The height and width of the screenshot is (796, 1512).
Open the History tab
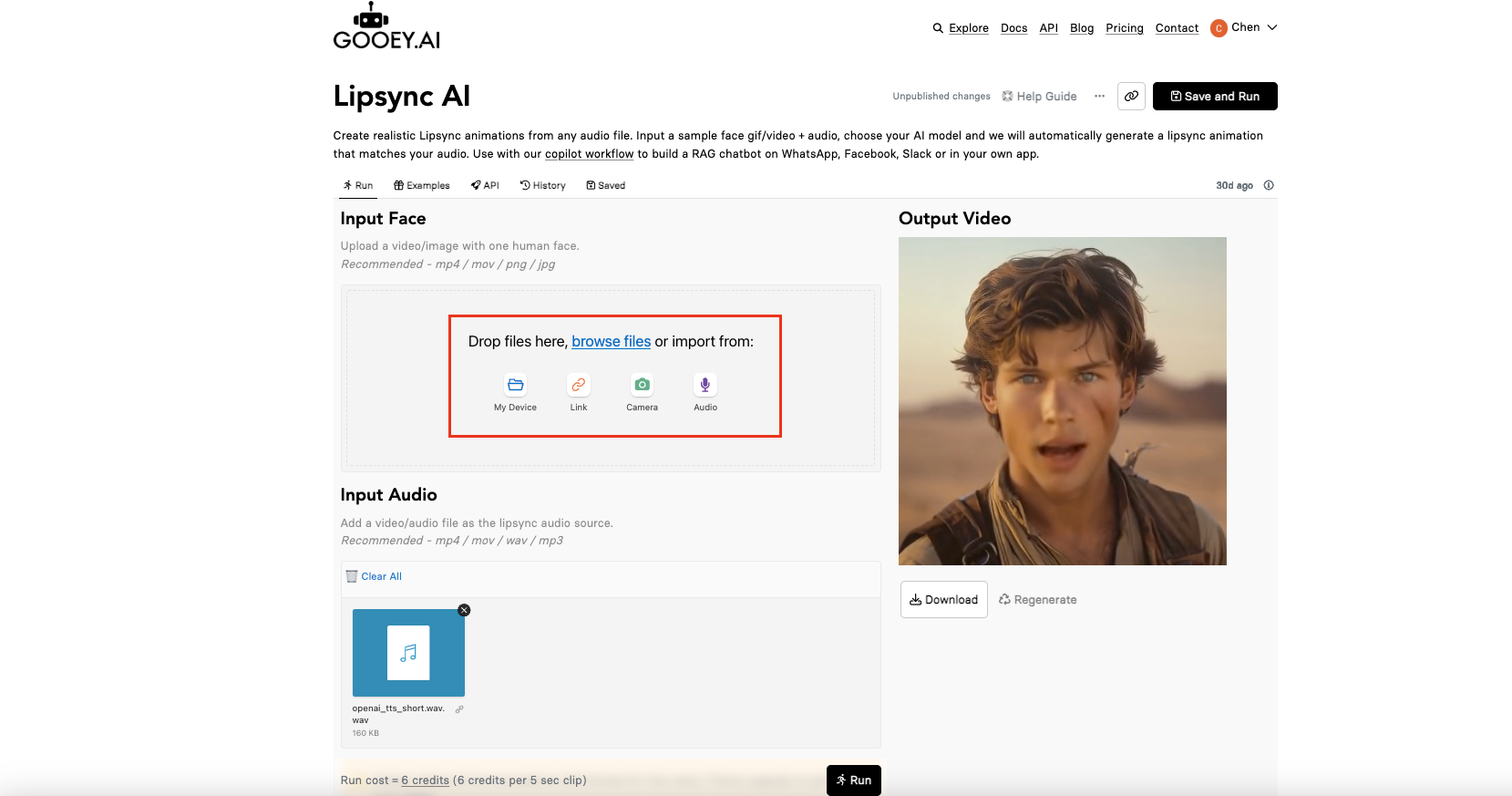point(543,185)
